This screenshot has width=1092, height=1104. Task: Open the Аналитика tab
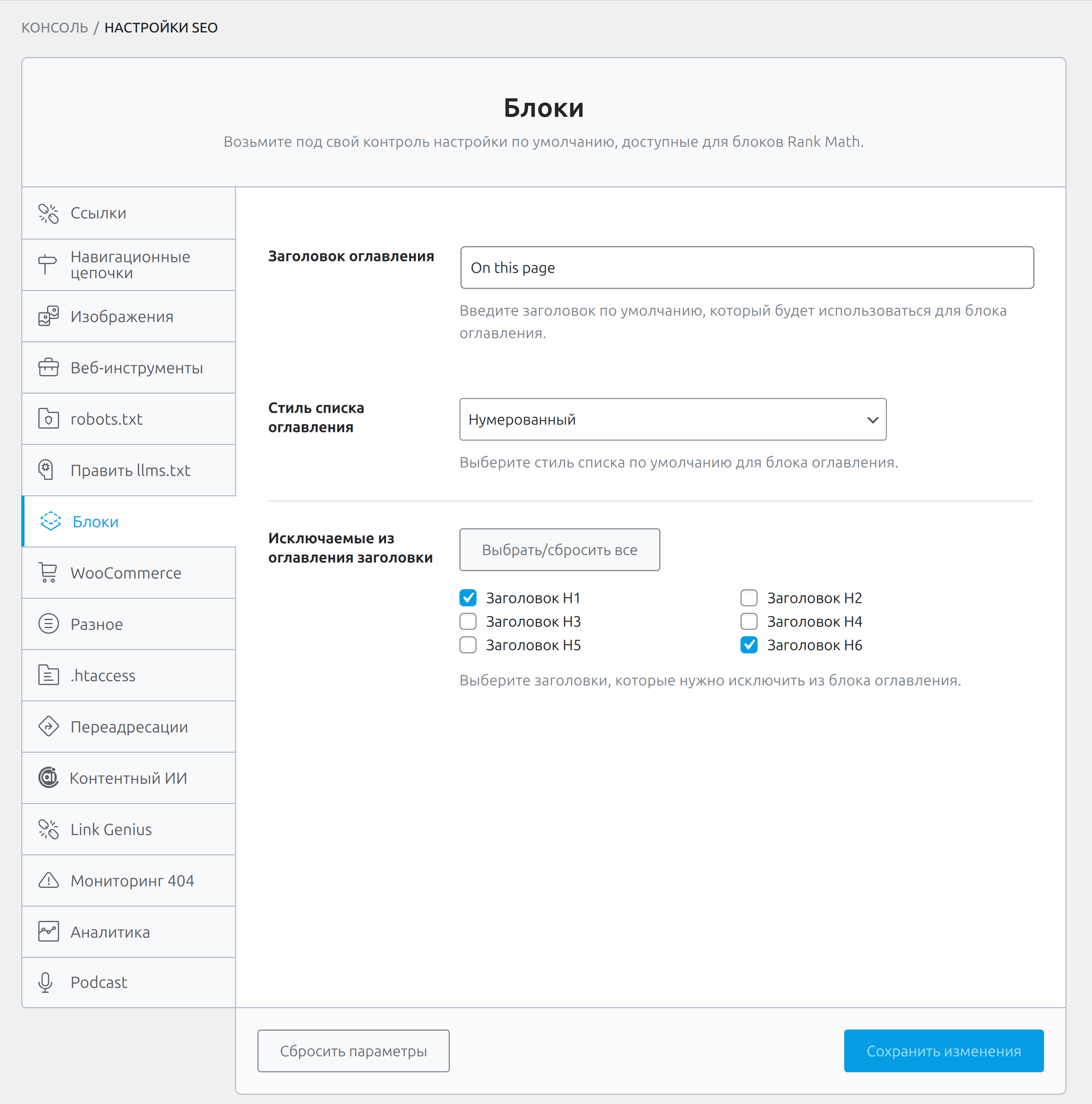pyautogui.click(x=129, y=931)
